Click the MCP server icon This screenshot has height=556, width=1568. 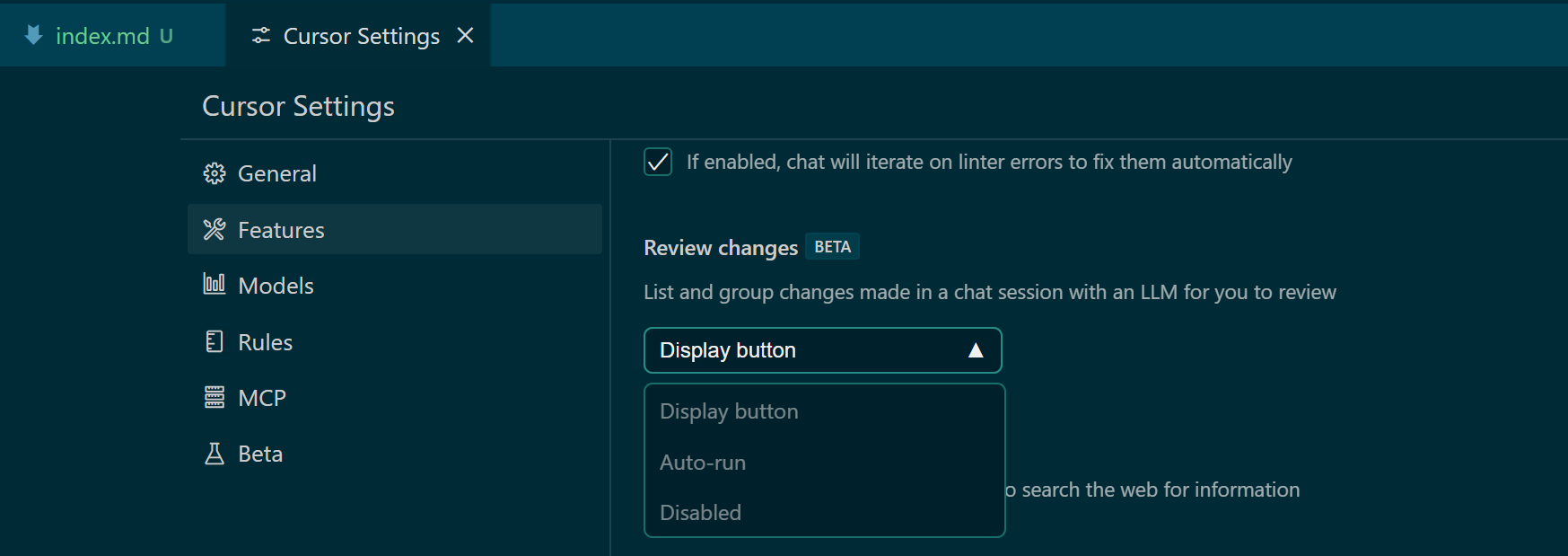(215, 397)
